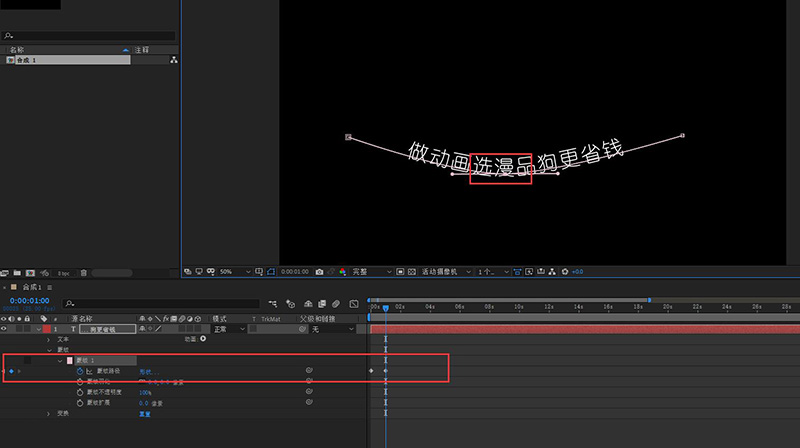Click the 蒙版 1 pink mask color swatch
This screenshot has height=448, width=800.
[x=69, y=361]
